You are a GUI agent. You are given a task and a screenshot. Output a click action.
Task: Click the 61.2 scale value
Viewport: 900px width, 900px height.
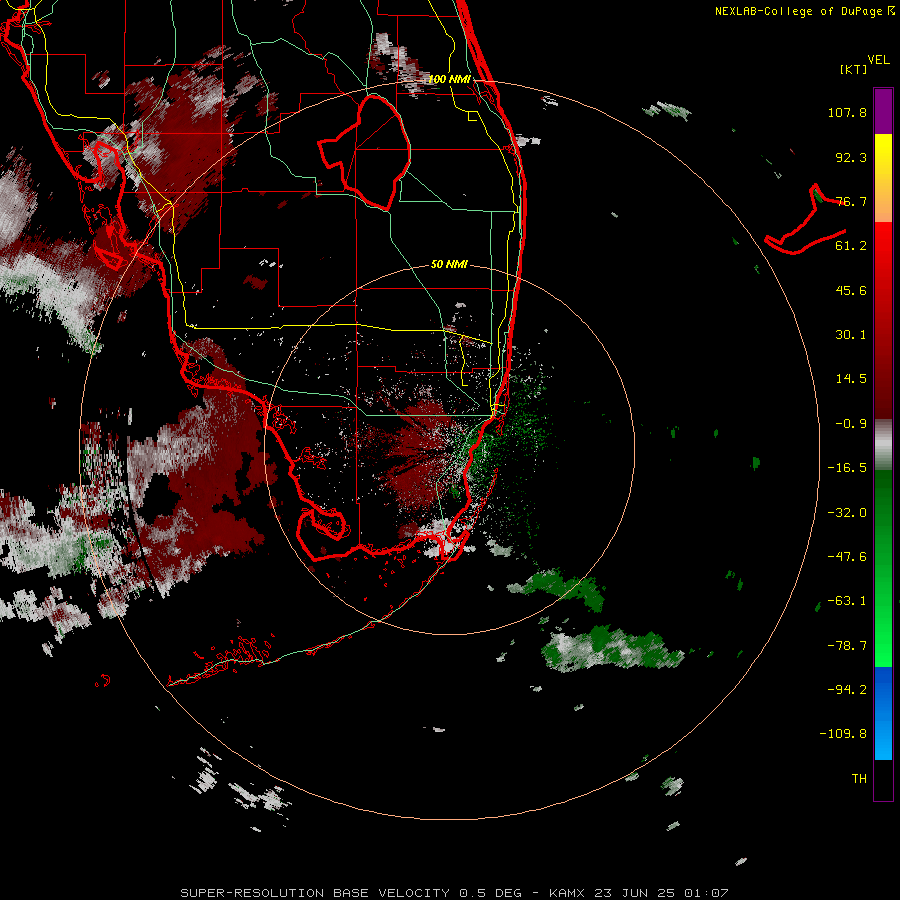[851, 246]
